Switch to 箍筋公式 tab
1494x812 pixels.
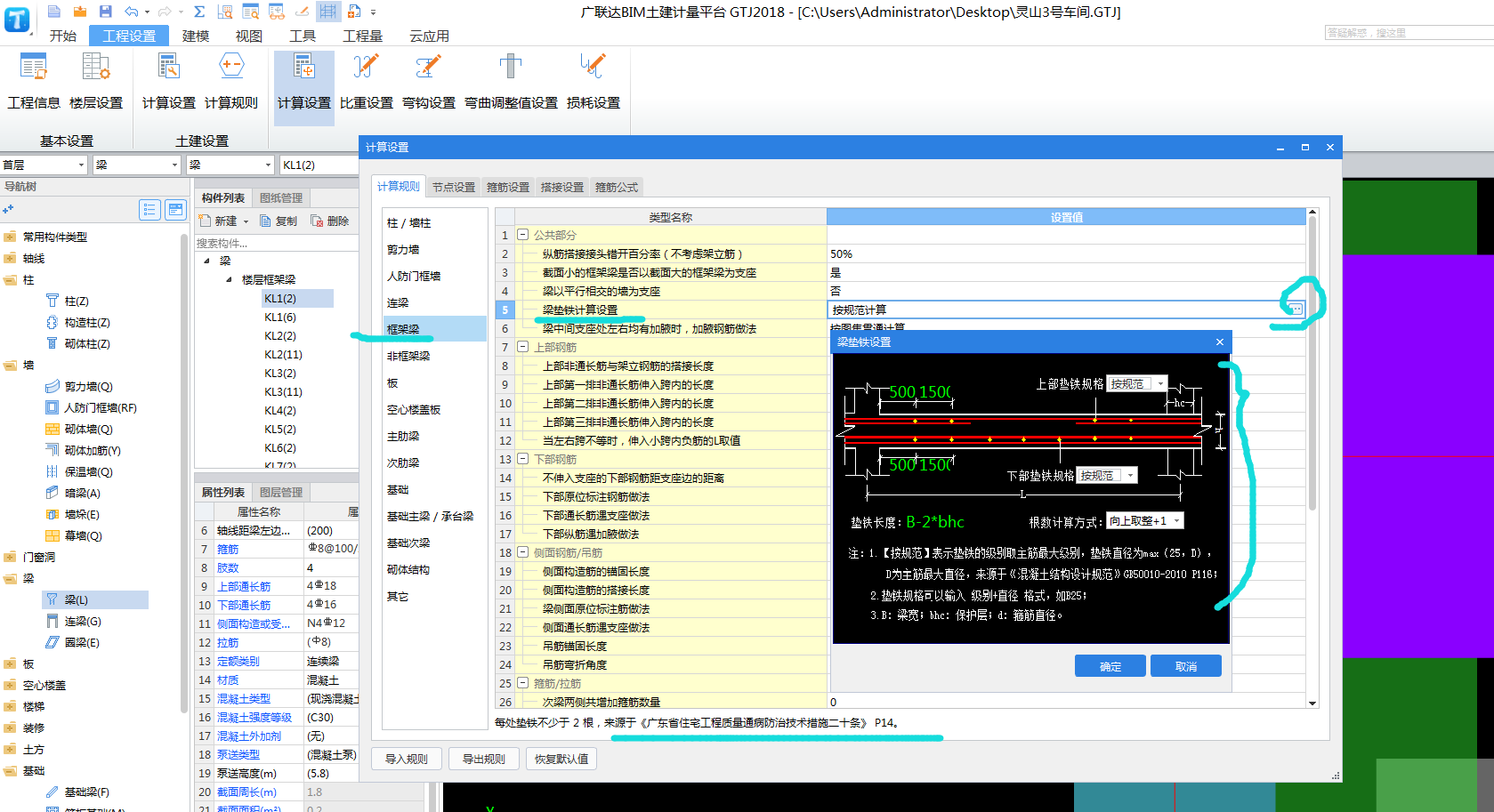pyautogui.click(x=617, y=187)
